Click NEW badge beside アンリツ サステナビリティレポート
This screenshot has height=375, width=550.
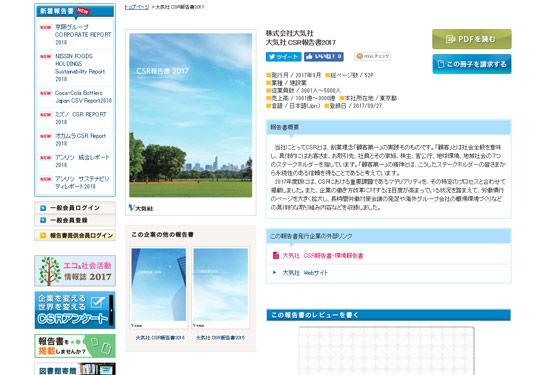[46, 179]
